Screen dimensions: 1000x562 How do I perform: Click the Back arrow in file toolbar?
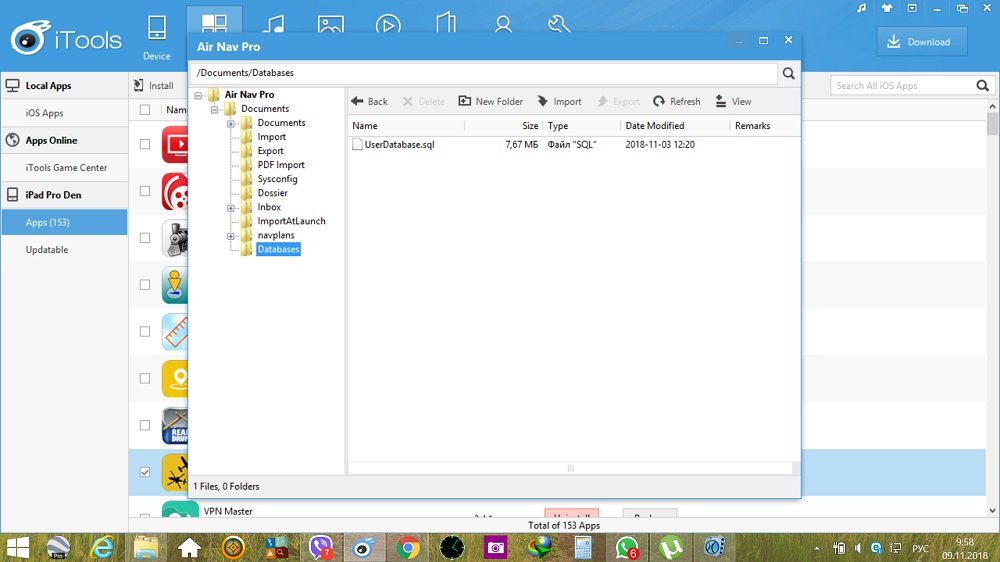pos(369,101)
